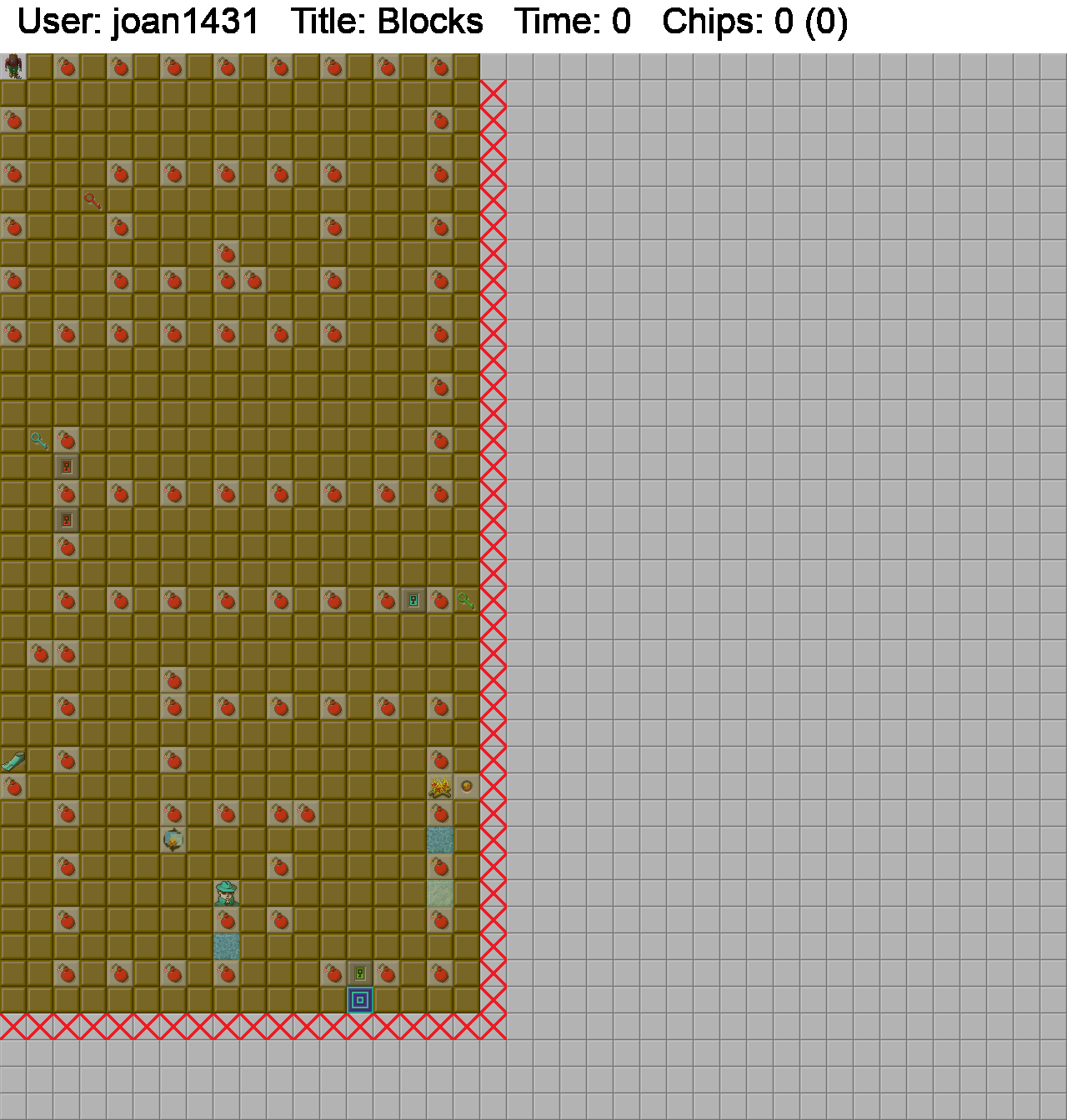Image resolution: width=1067 pixels, height=1120 pixels.
Task: Click the bomb right of the cyan key
Action: [x=67, y=440]
